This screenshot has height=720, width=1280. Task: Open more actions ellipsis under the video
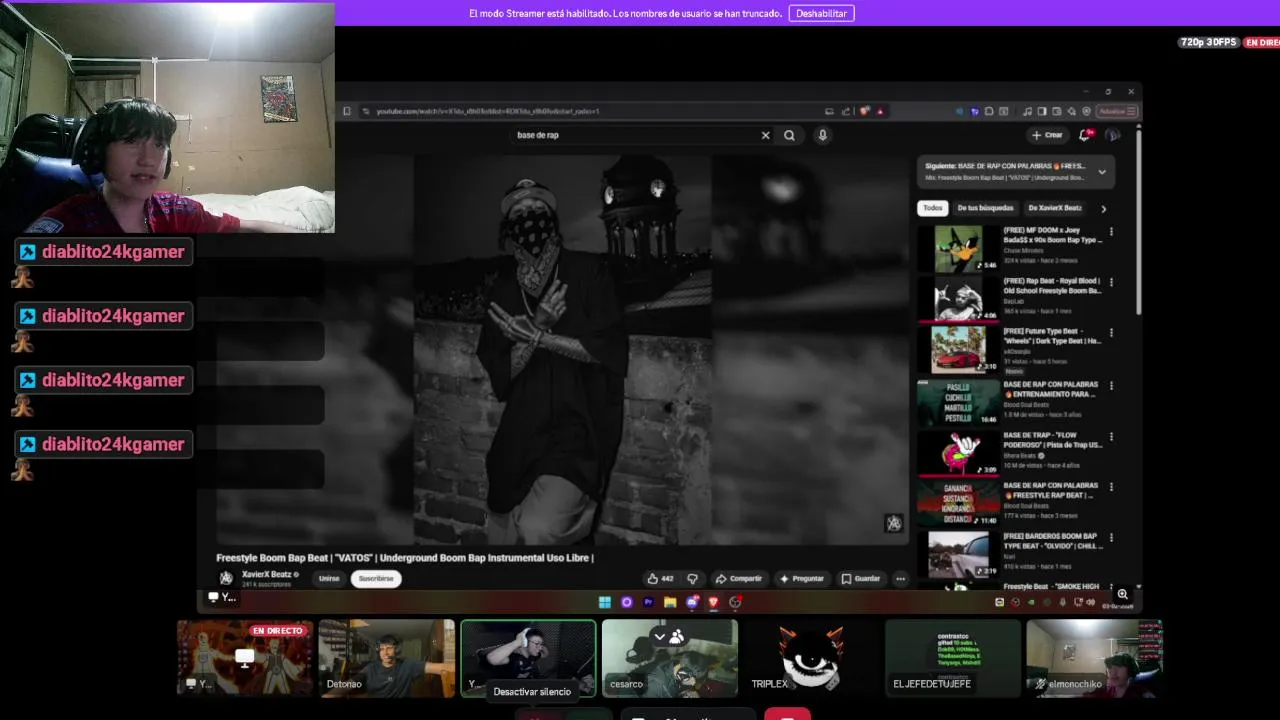[900, 579]
